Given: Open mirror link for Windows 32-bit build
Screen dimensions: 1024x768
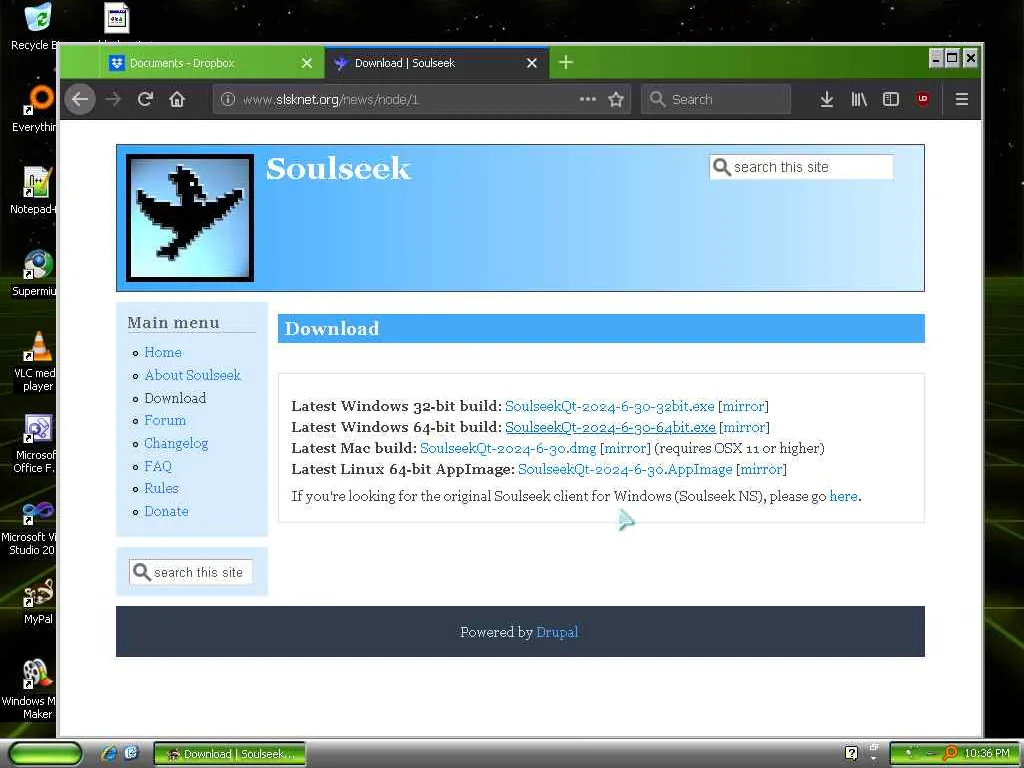Looking at the screenshot, I should tap(743, 406).
